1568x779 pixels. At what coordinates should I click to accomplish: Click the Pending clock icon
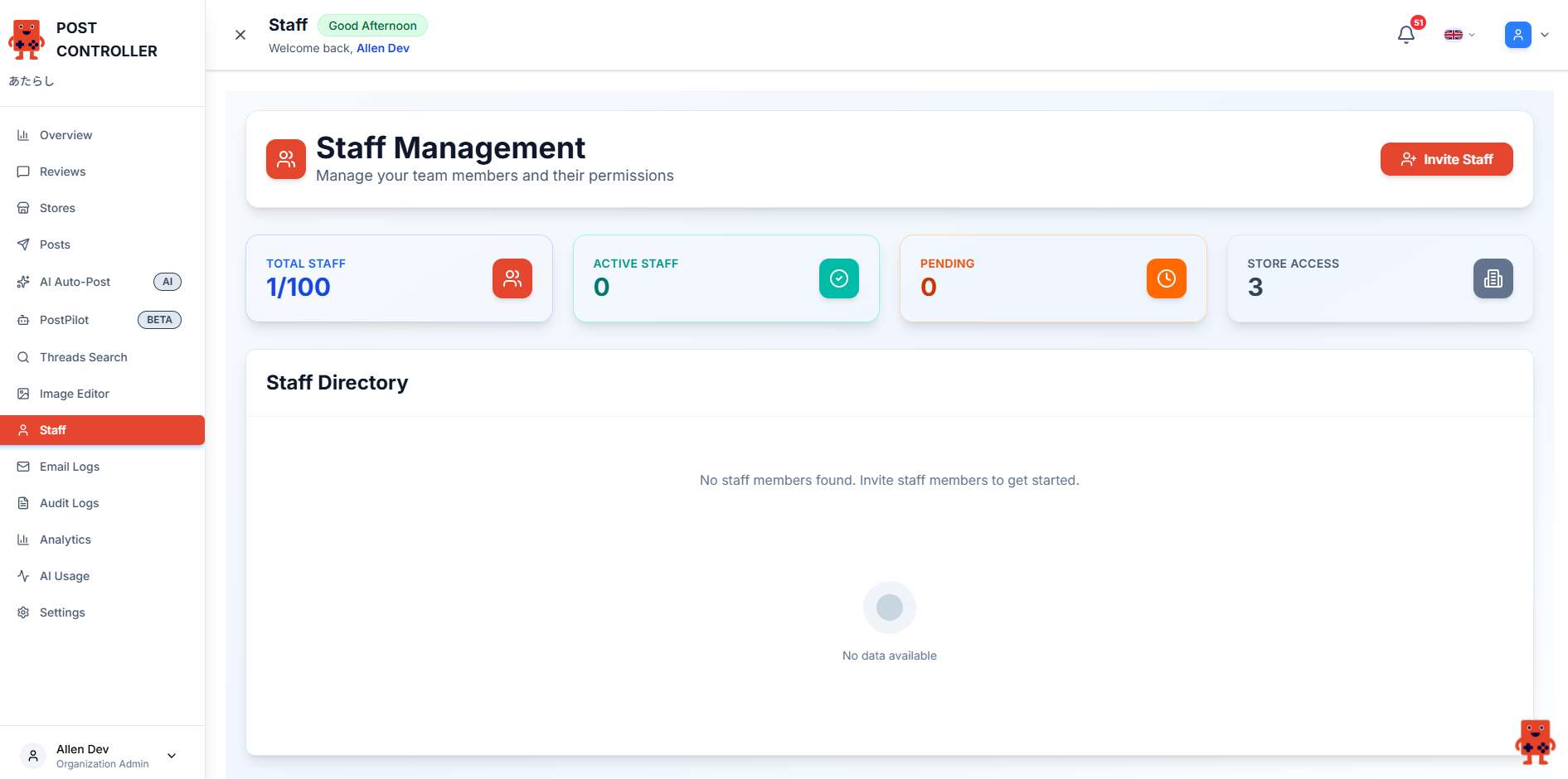(1166, 278)
